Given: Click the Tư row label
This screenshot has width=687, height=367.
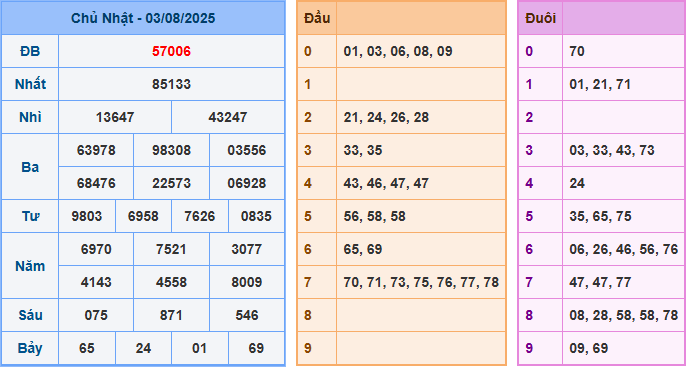Looking at the screenshot, I should (x=30, y=216).
